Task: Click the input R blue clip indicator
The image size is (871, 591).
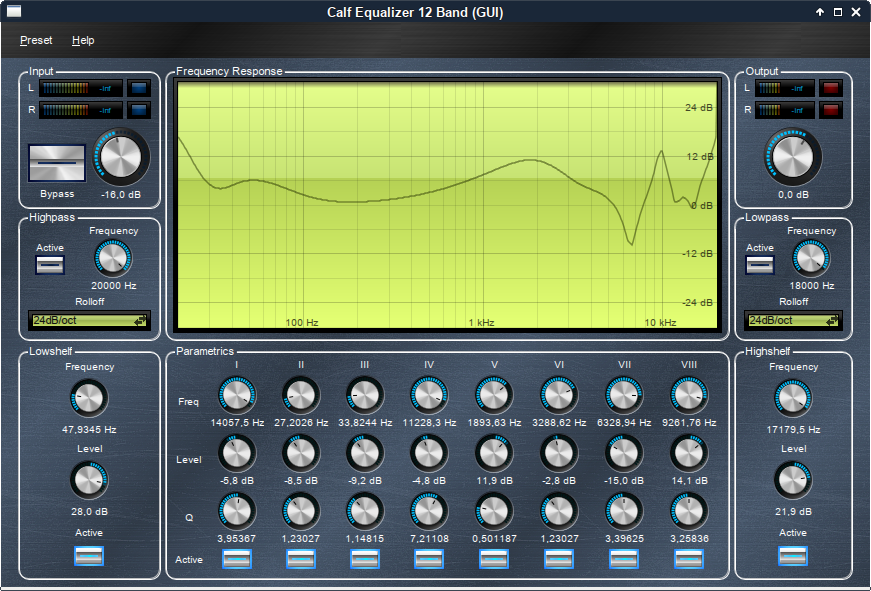Action: coord(139,110)
